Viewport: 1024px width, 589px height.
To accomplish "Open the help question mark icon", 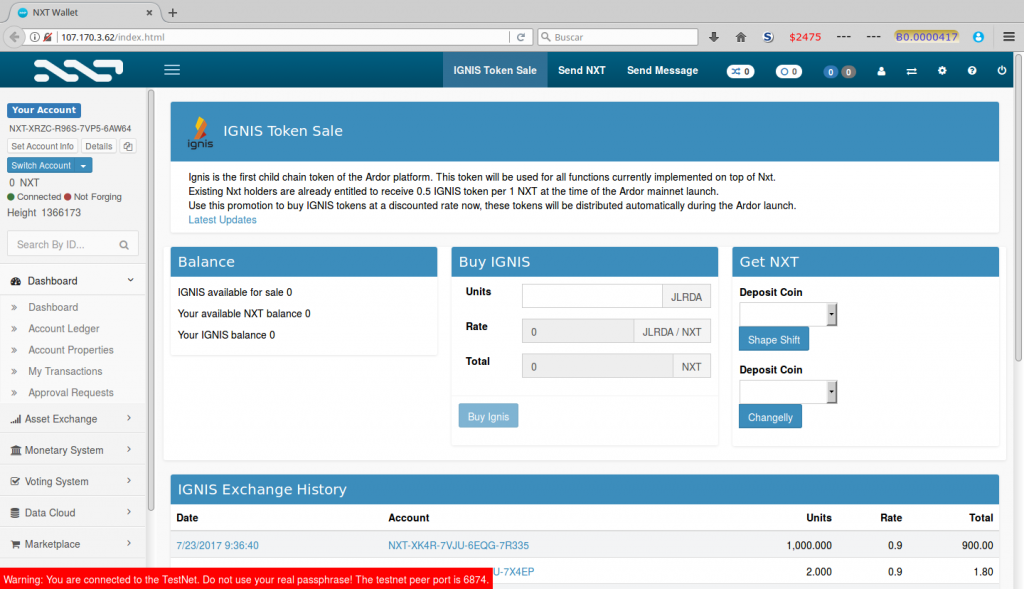I will point(972,71).
